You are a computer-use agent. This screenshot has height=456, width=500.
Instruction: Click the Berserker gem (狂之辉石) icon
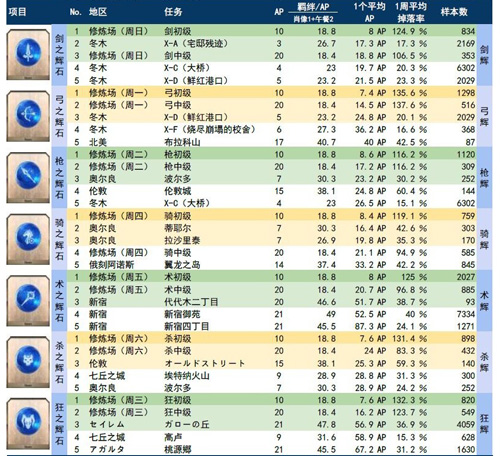(28, 423)
